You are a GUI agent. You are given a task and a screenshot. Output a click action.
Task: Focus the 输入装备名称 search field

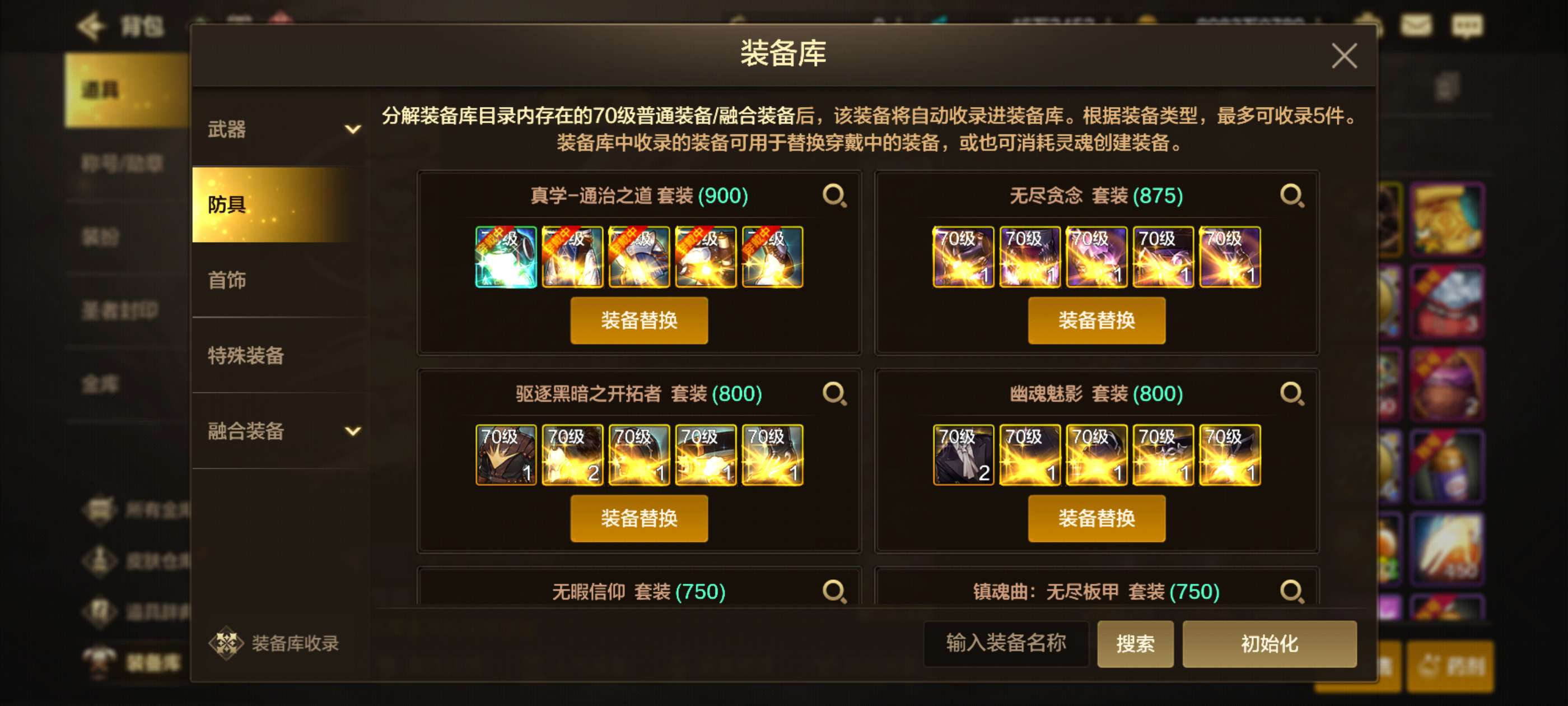(1006, 644)
